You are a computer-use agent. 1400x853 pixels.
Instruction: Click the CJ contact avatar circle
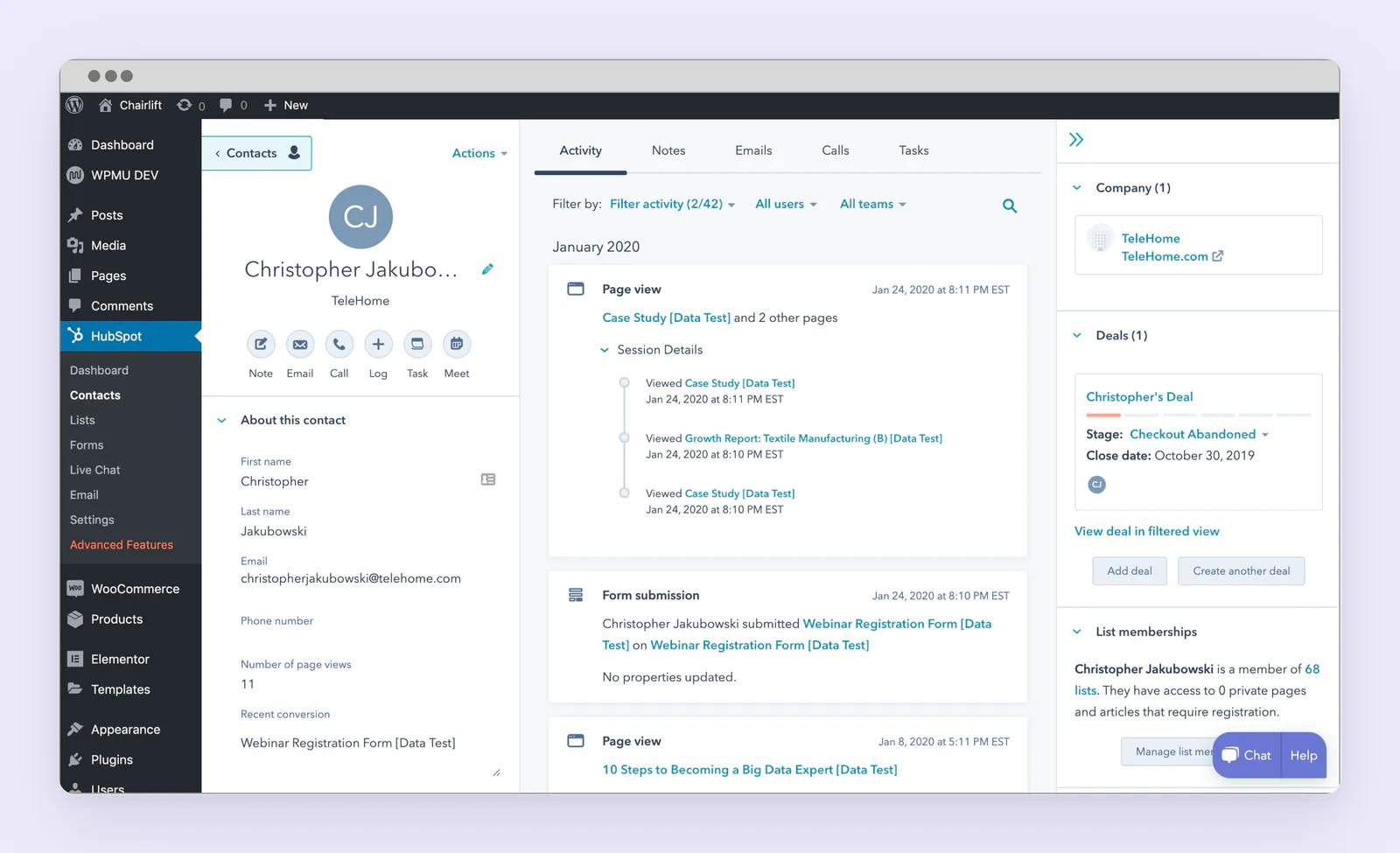(x=360, y=217)
